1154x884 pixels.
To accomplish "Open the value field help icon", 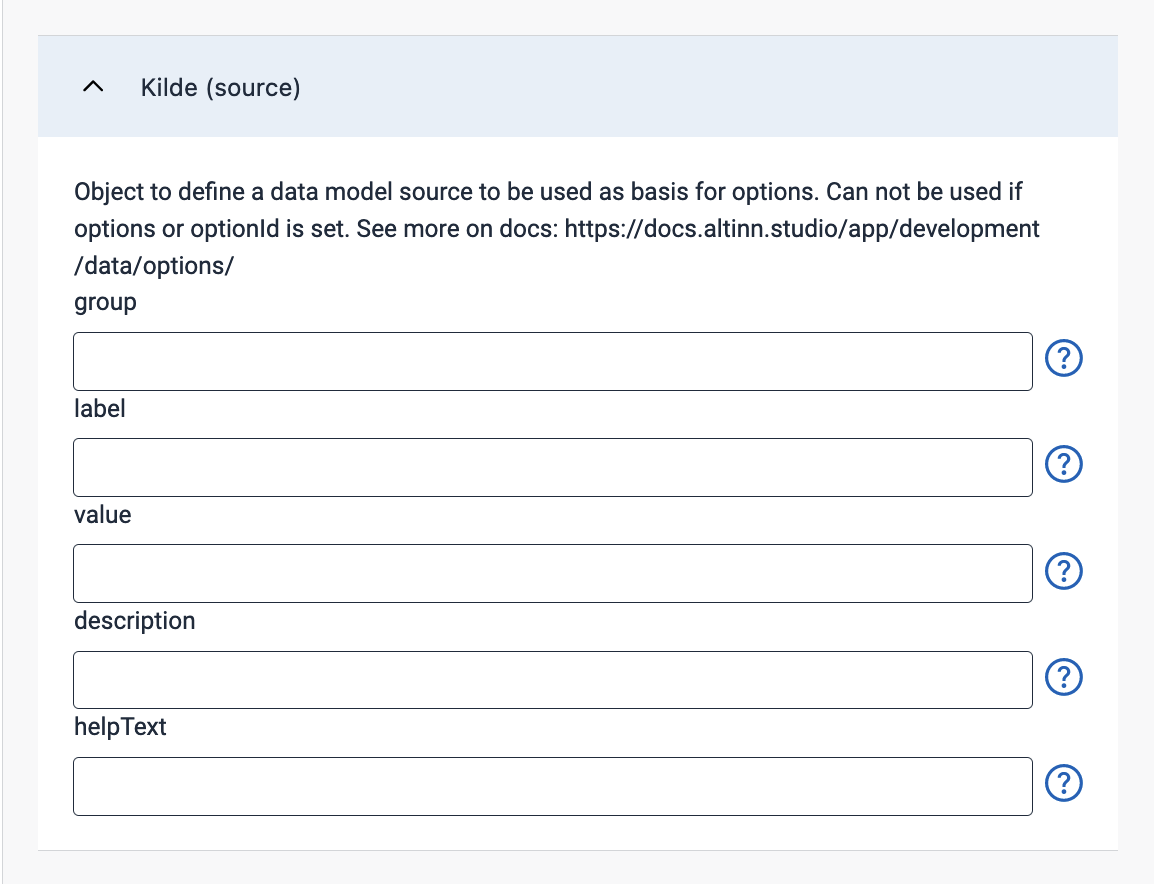I will tap(1063, 571).
